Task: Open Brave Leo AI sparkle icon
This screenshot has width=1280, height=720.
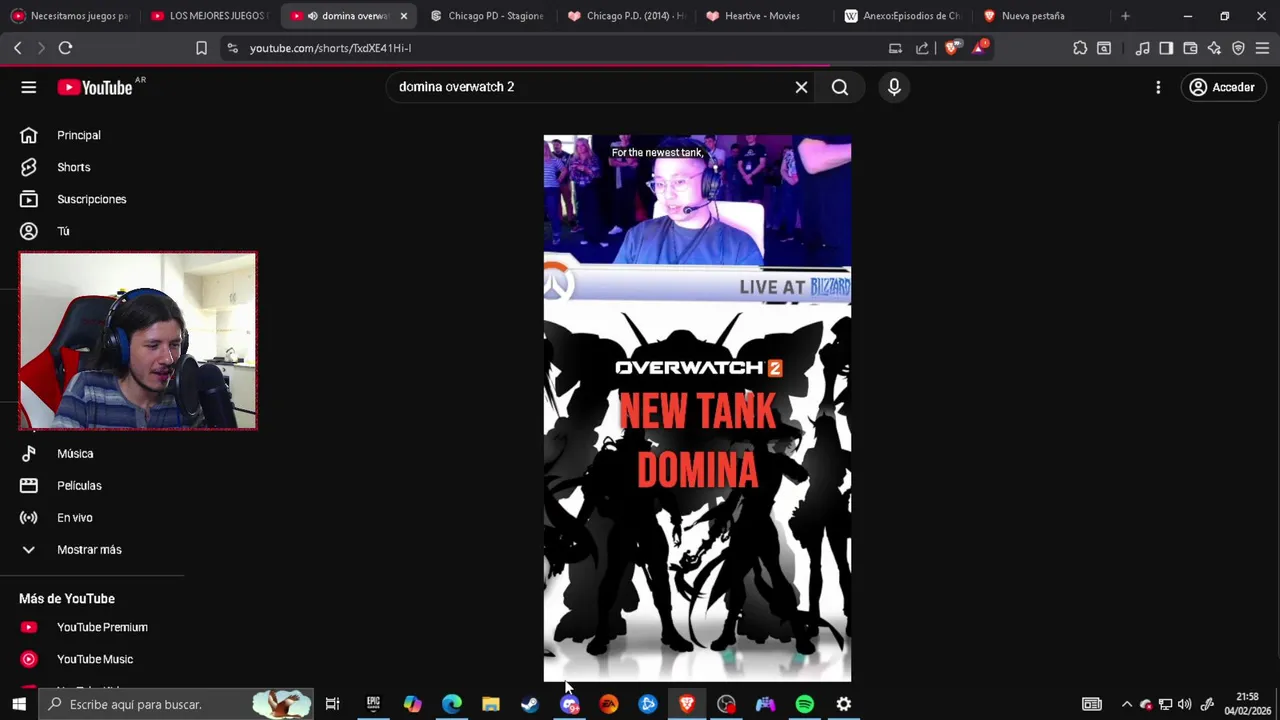Action: (x=1214, y=48)
